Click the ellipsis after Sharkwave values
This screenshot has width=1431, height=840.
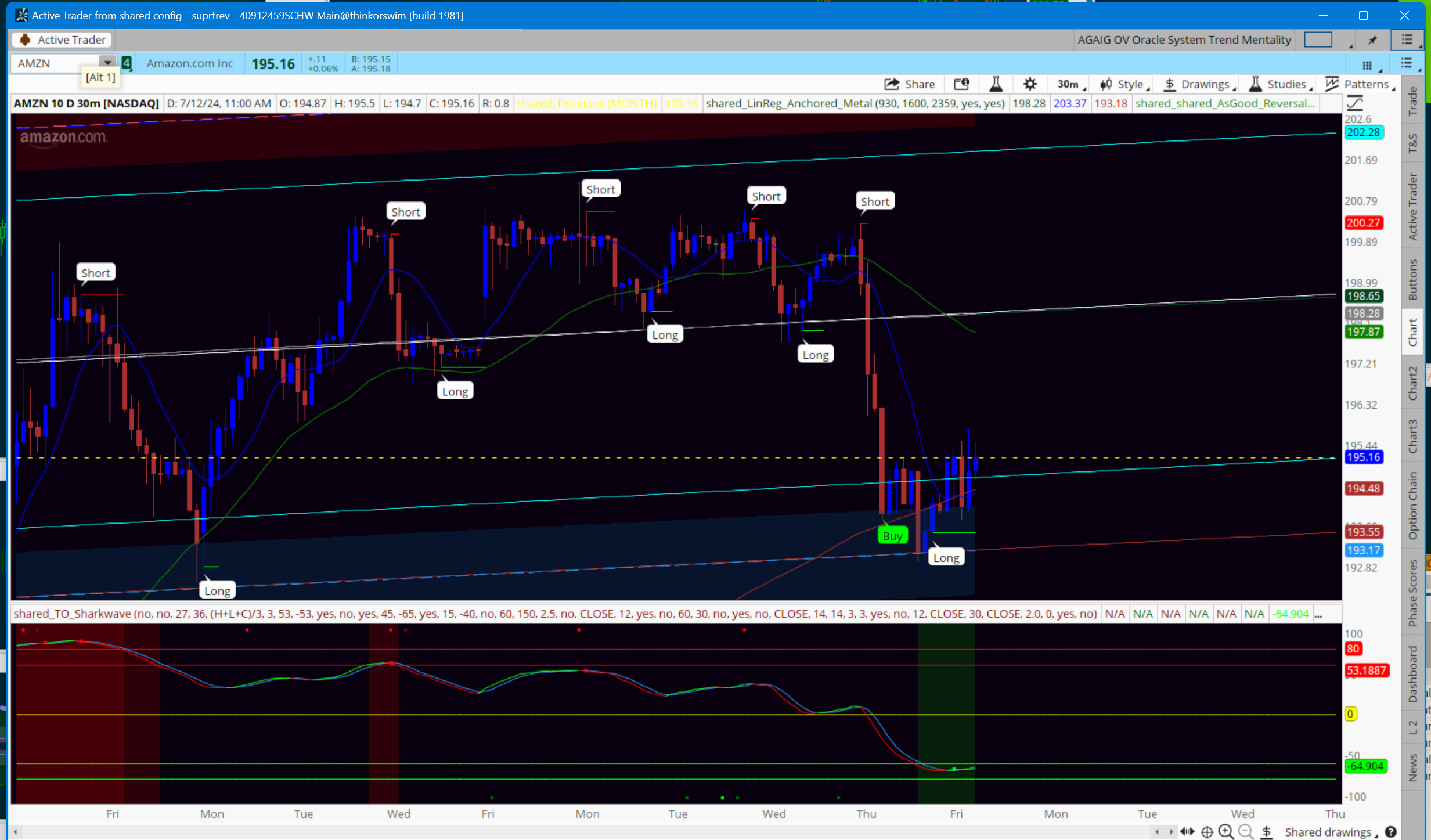click(1318, 614)
